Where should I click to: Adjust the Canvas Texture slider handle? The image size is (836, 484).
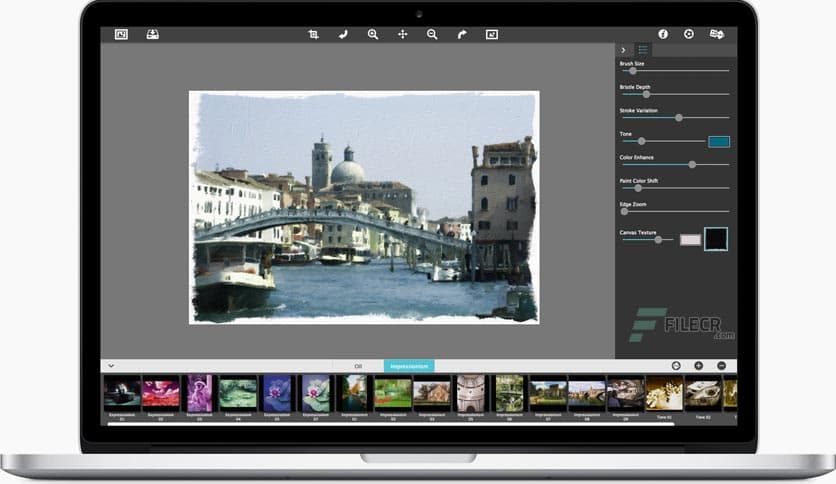(658, 240)
